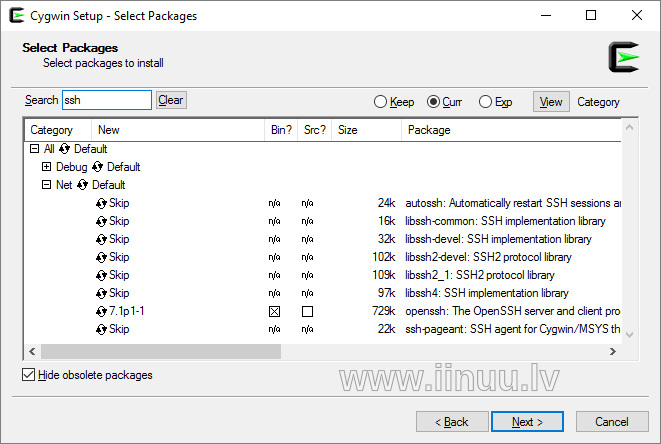This screenshot has height=444, width=661.
Task: Click the horizontal scrollbar thumb
Action: click(161, 351)
